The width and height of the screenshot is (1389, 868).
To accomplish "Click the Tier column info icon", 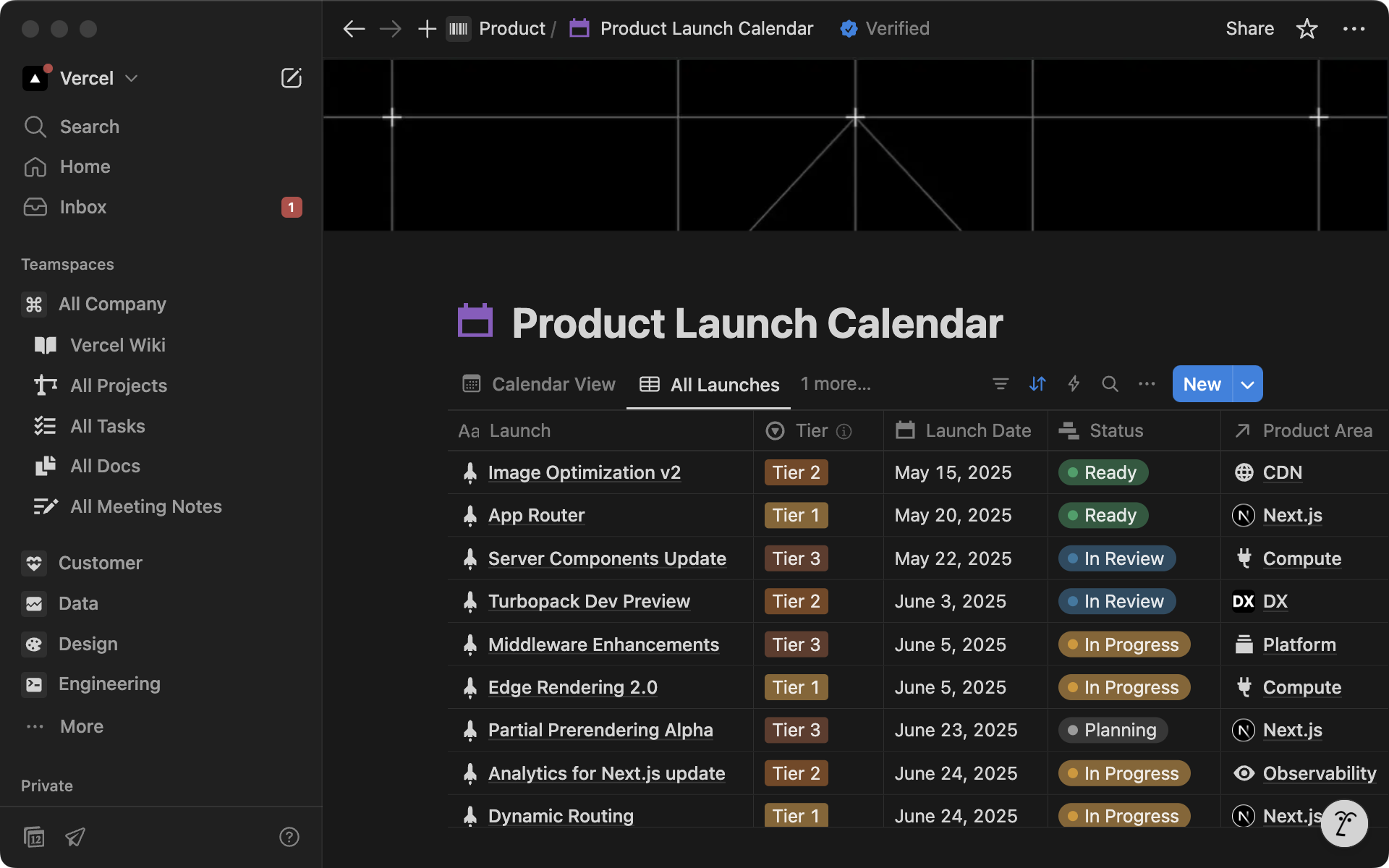I will 844,432.
